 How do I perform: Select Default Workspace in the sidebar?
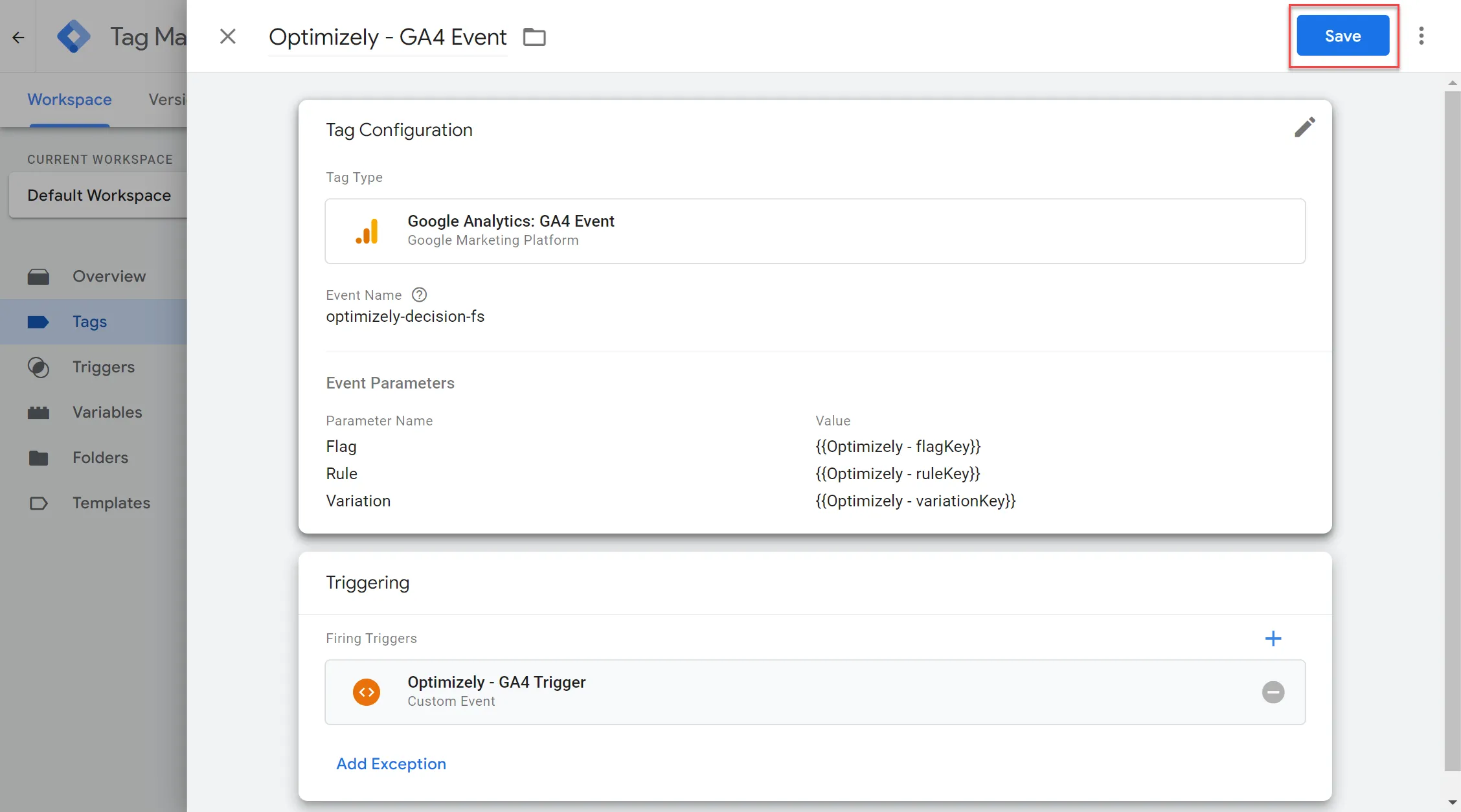click(99, 196)
